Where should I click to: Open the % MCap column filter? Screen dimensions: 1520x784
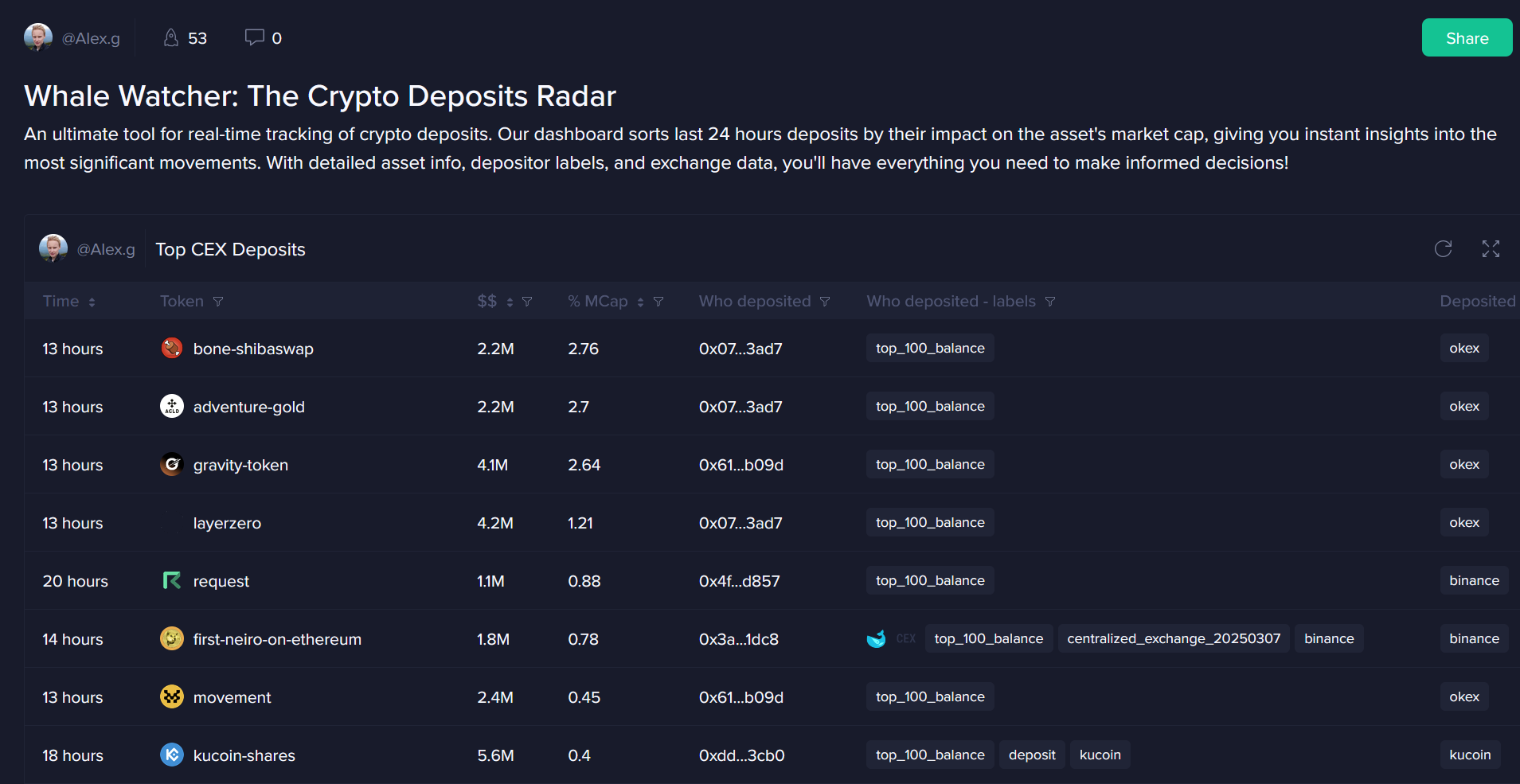[x=658, y=302]
